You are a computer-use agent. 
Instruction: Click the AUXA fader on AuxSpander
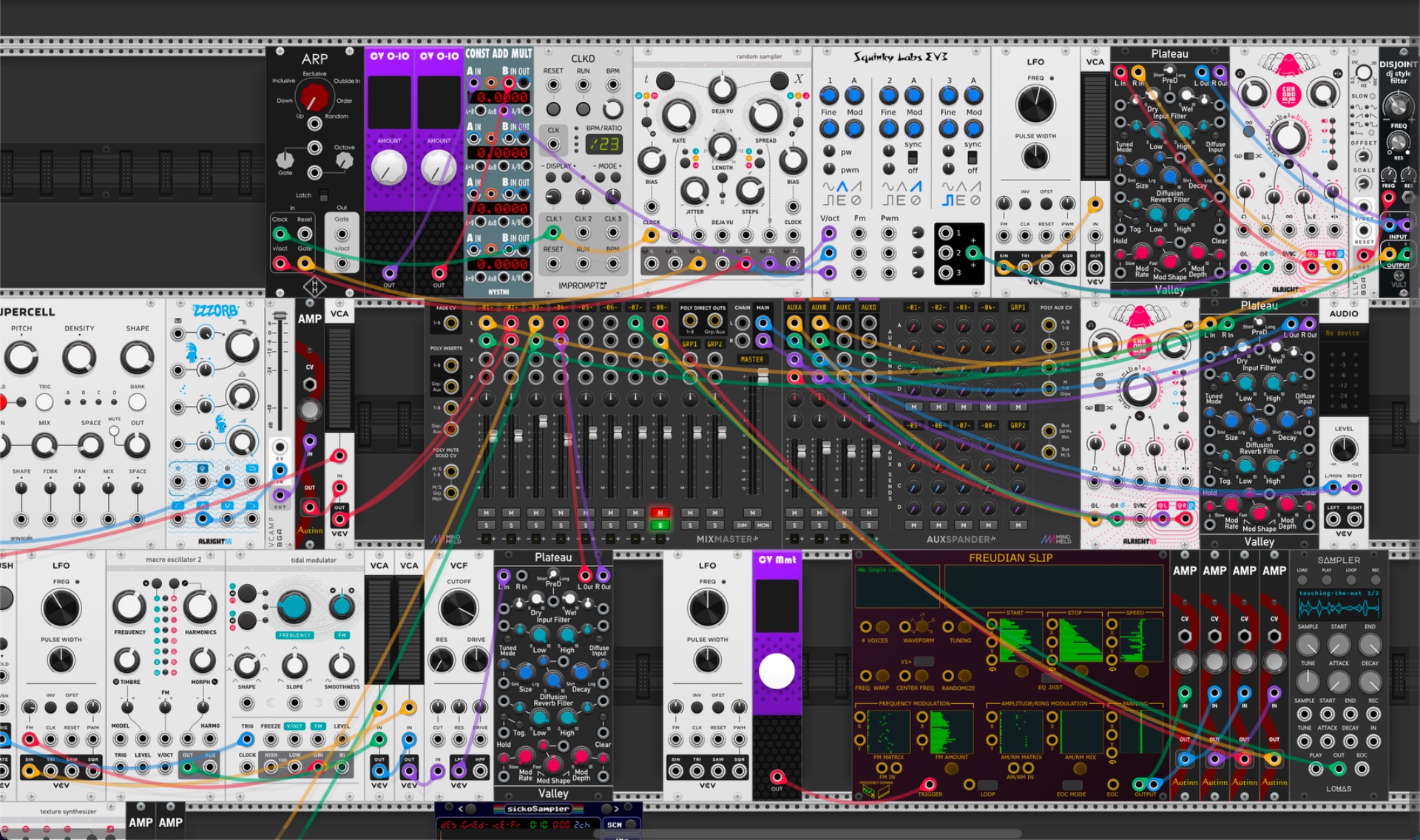801,450
